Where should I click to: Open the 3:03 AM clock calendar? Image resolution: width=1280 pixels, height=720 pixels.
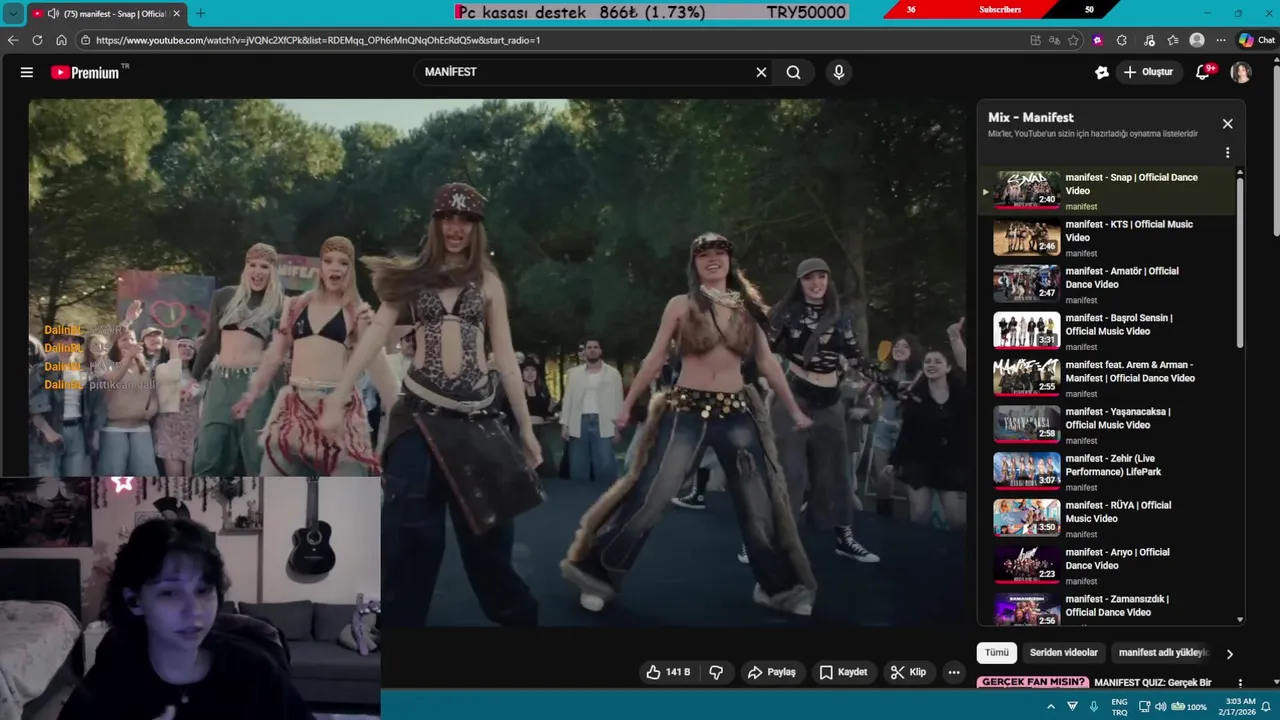point(1239,706)
